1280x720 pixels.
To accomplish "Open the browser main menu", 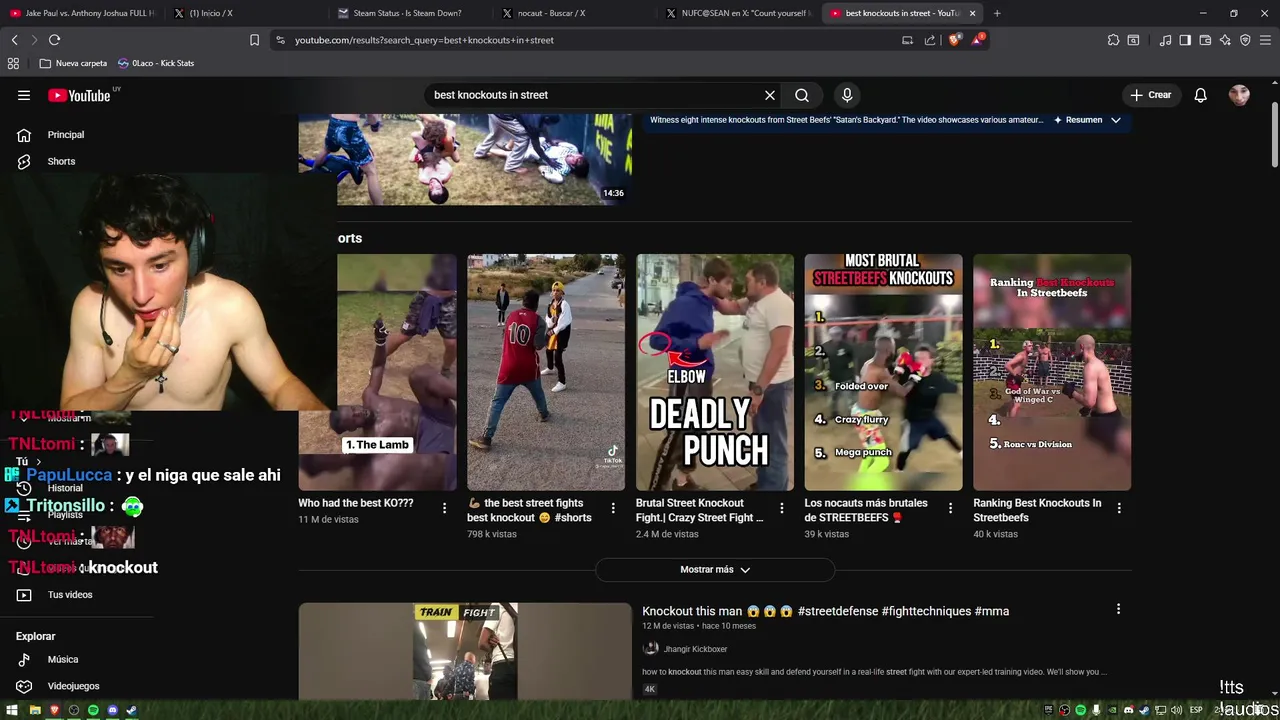I will [x=1266, y=40].
